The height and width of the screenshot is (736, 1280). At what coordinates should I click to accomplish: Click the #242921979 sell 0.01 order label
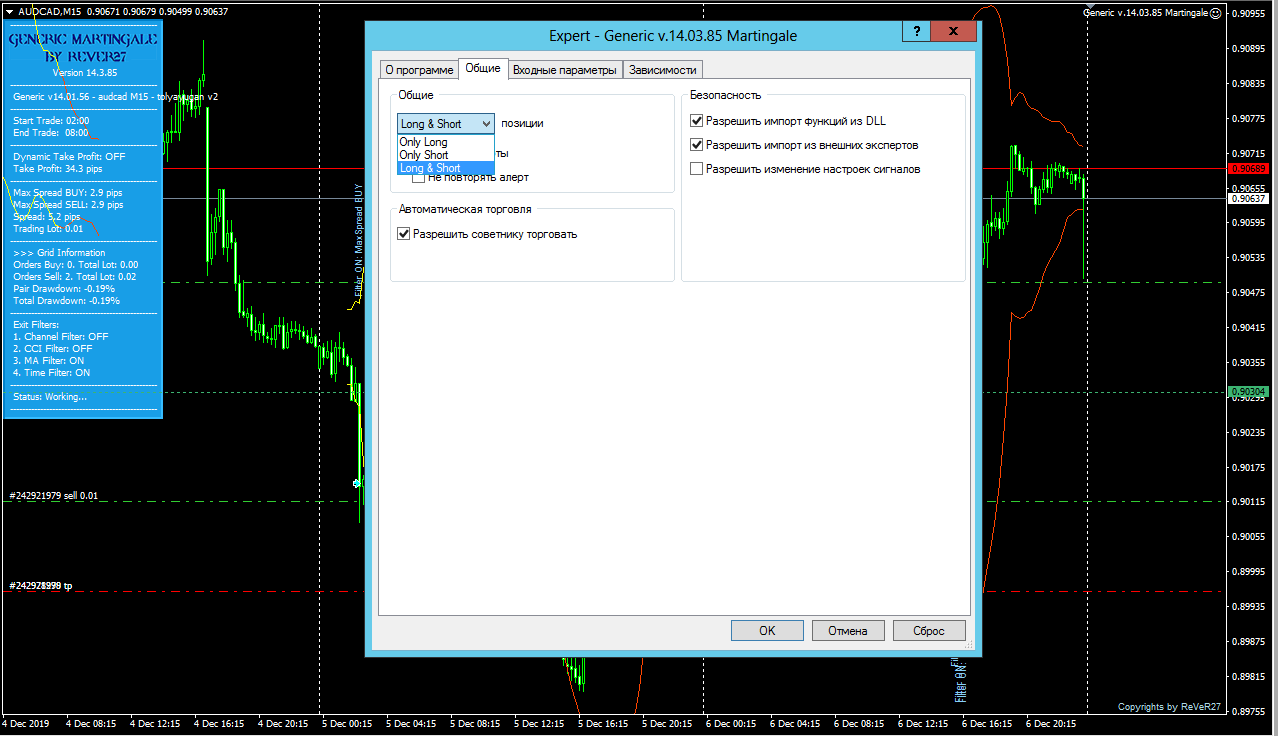pos(54,496)
